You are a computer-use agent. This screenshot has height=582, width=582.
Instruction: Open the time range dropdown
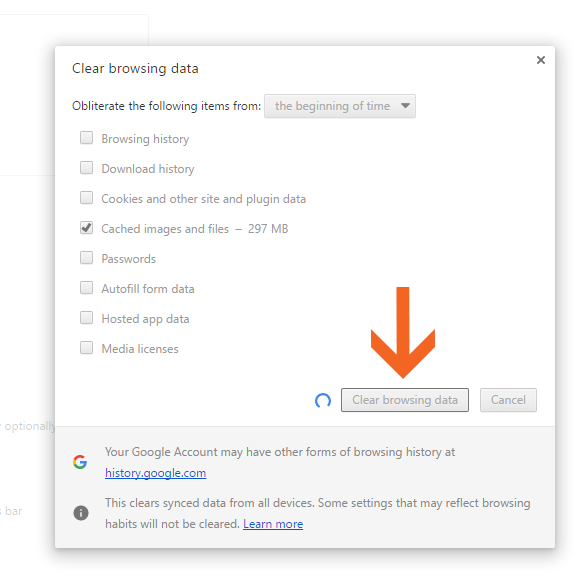tap(340, 106)
